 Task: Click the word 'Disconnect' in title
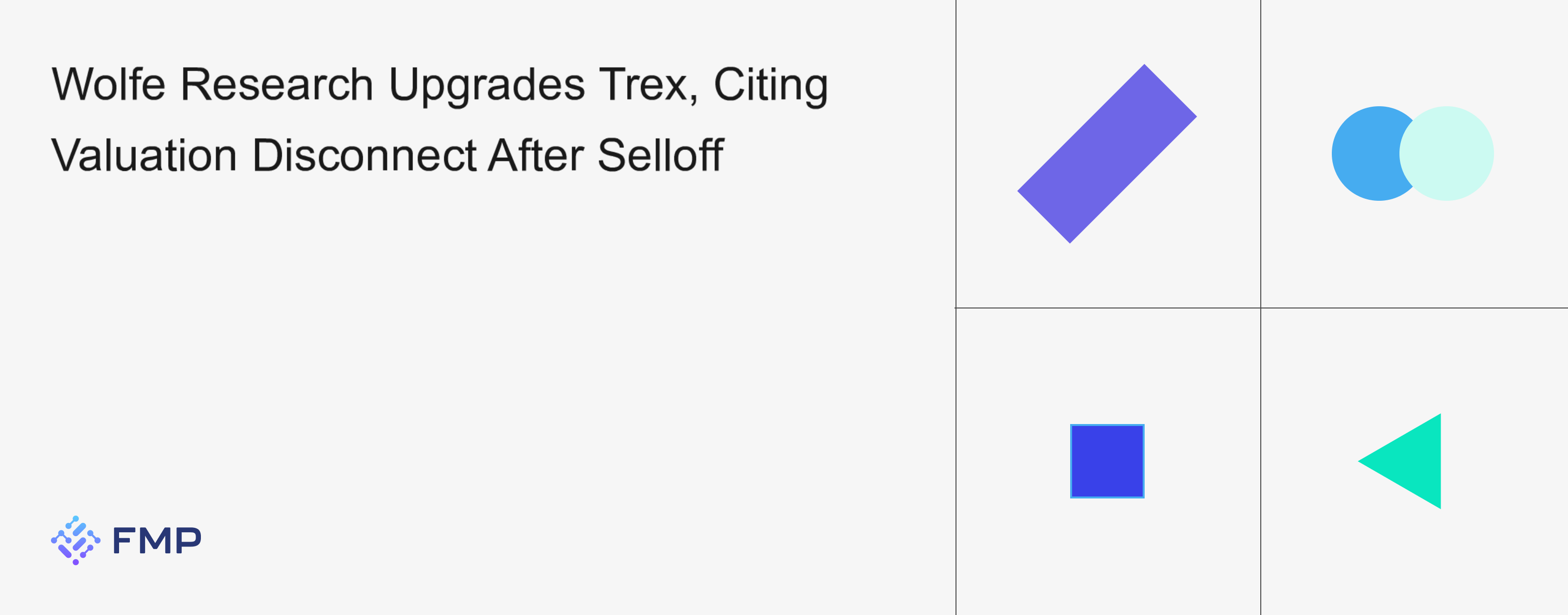click(364, 155)
